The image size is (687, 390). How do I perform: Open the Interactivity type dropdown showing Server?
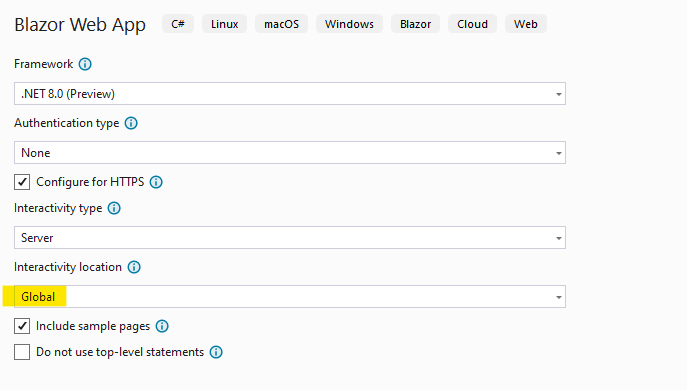pyautogui.click(x=290, y=238)
